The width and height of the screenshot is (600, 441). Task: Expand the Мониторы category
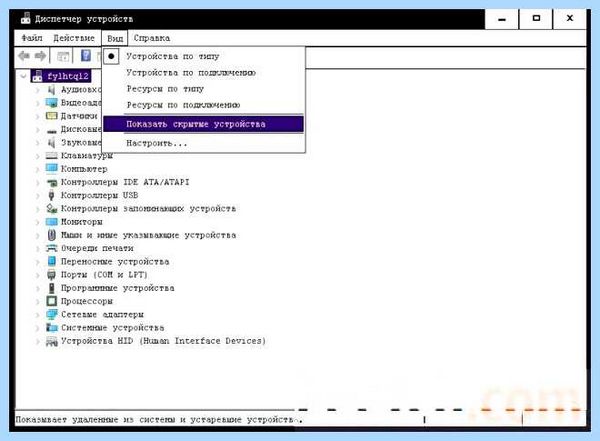coord(38,222)
